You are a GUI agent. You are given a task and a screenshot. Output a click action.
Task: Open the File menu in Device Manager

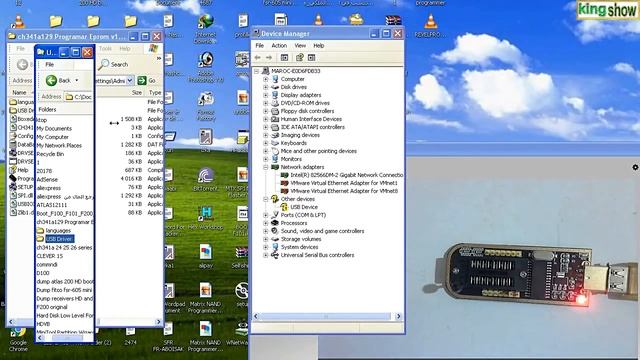tap(260, 46)
